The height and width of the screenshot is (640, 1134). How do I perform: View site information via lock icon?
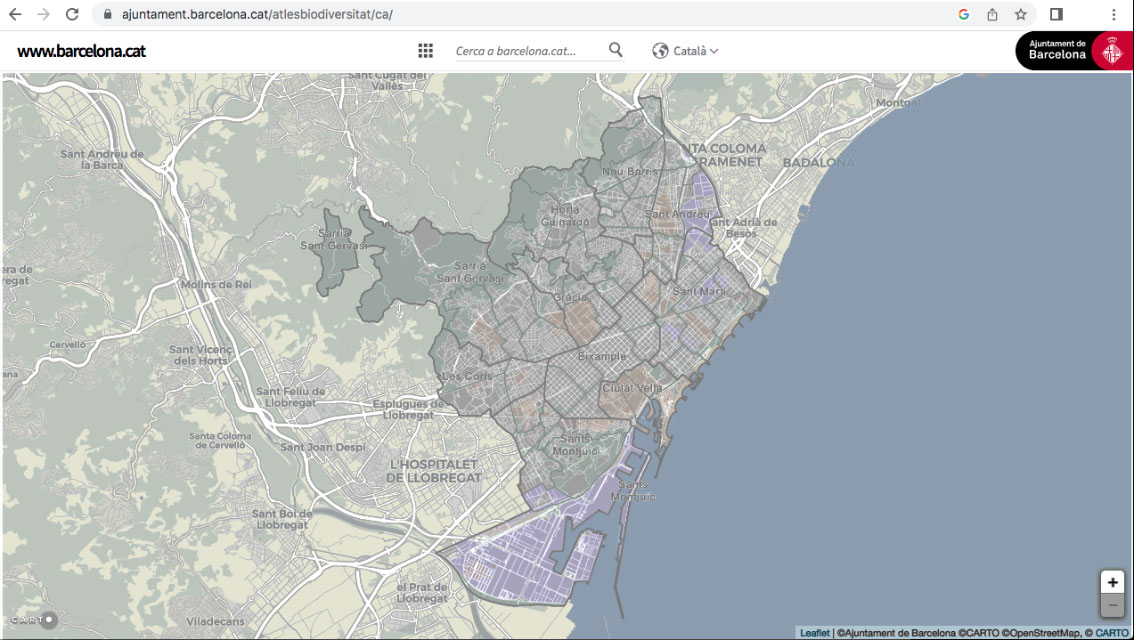click(108, 15)
